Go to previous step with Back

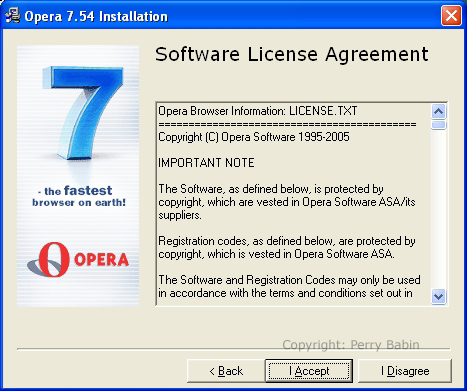(x=226, y=371)
